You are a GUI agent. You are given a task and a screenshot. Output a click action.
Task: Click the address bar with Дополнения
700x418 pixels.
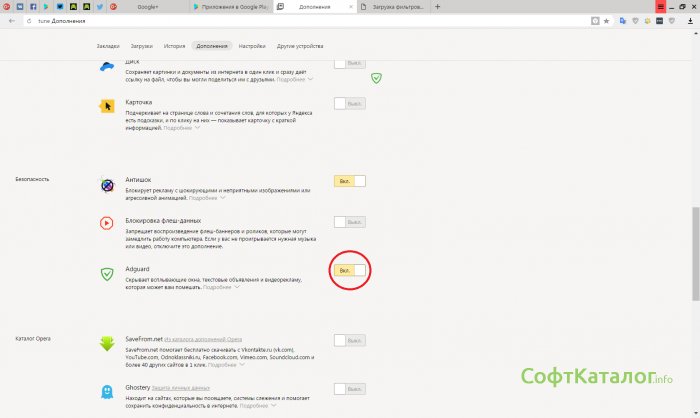pos(300,20)
